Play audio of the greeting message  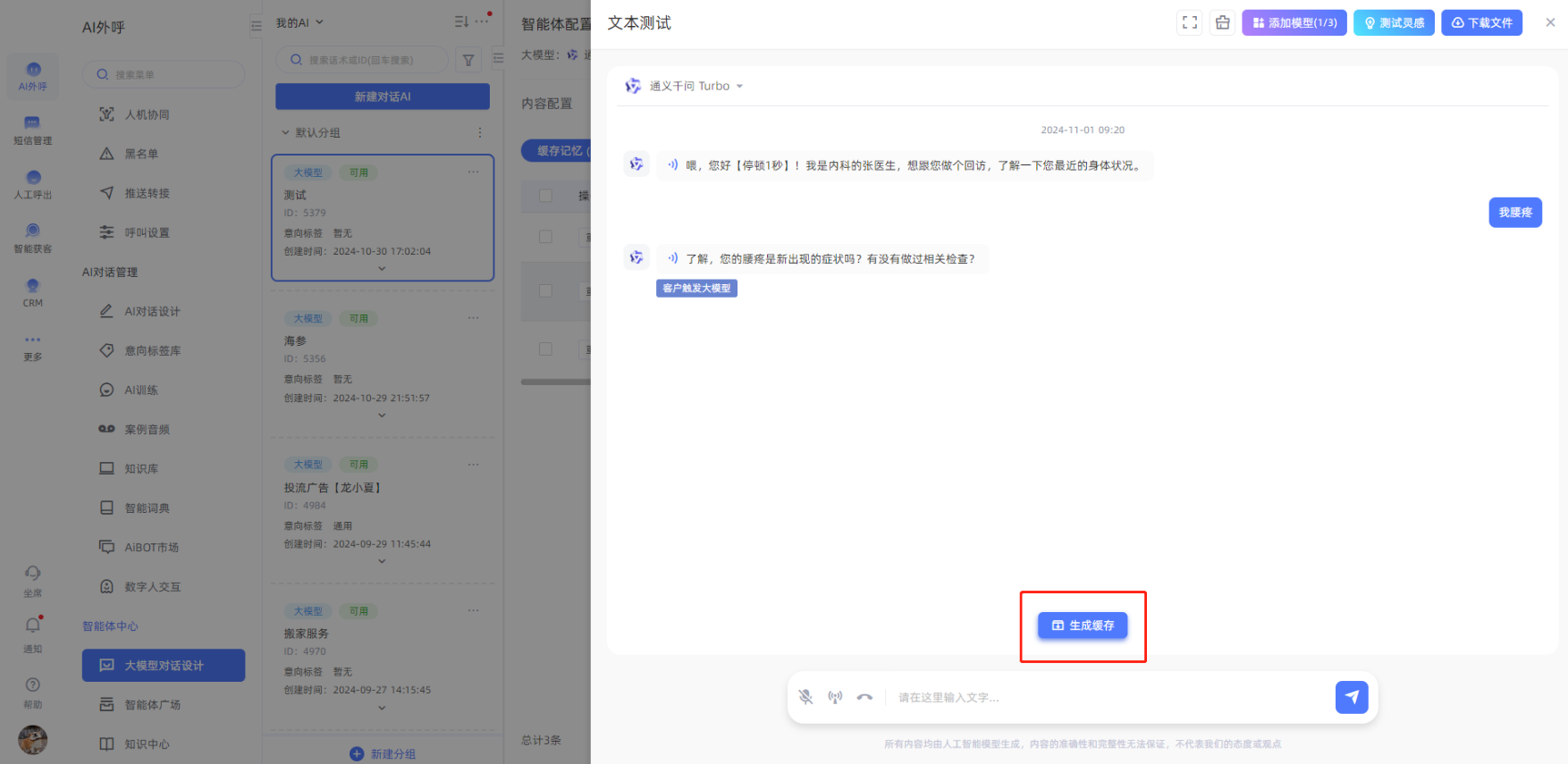point(672,165)
